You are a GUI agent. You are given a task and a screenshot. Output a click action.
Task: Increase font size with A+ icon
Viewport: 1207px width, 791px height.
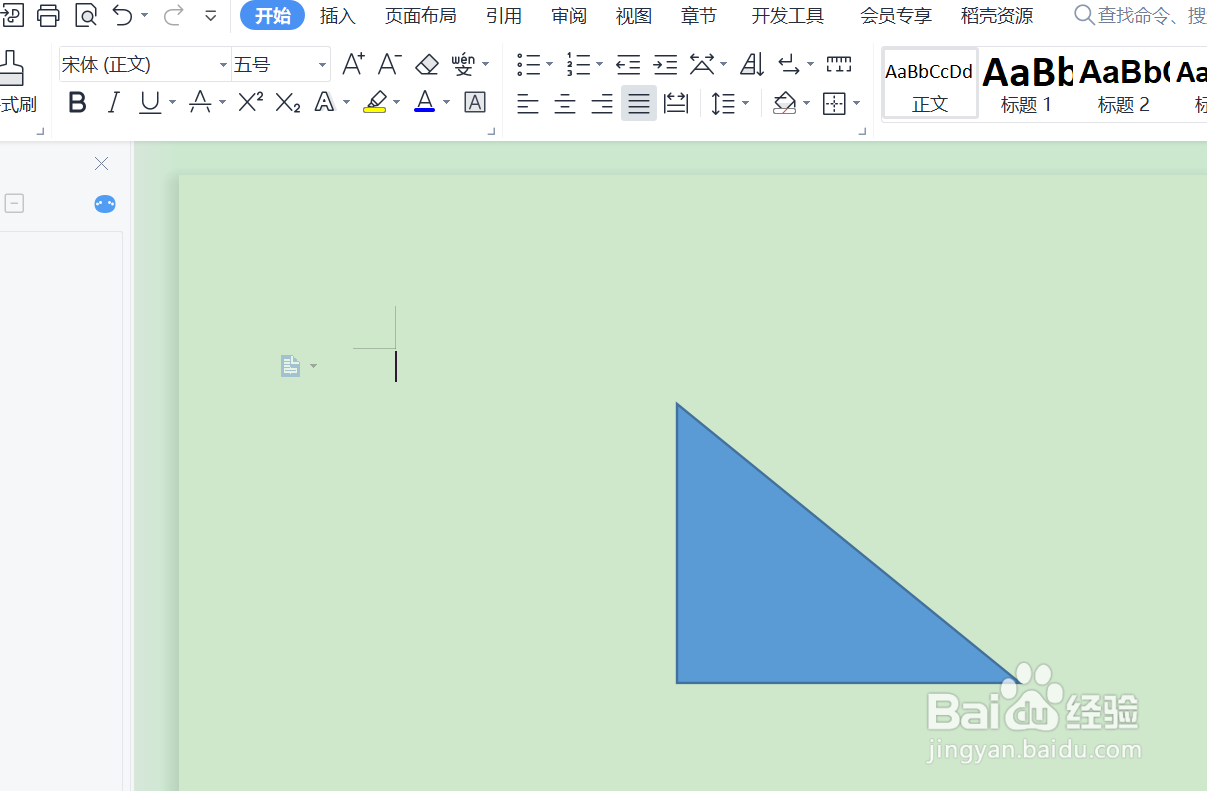tap(353, 65)
